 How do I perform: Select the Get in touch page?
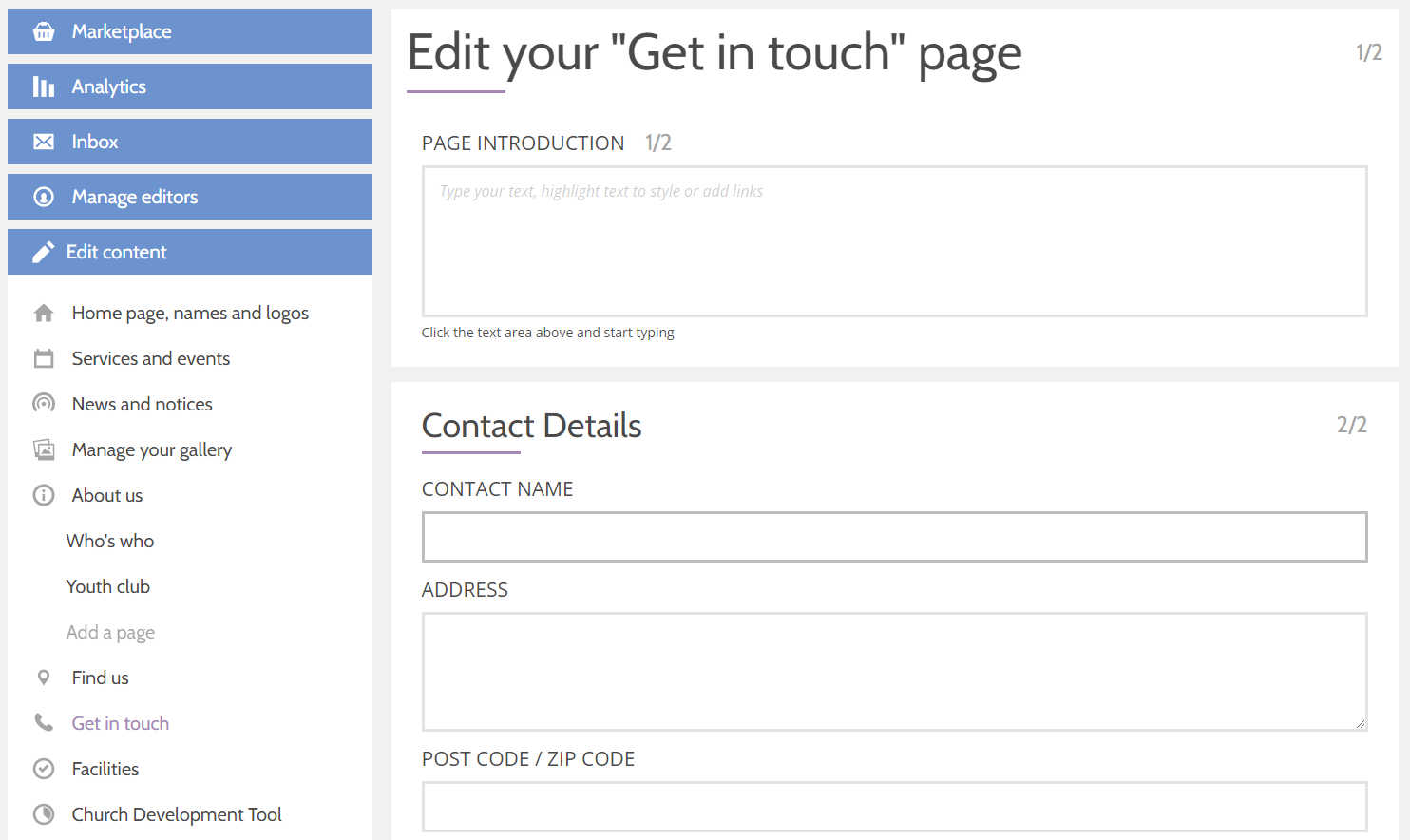(121, 723)
